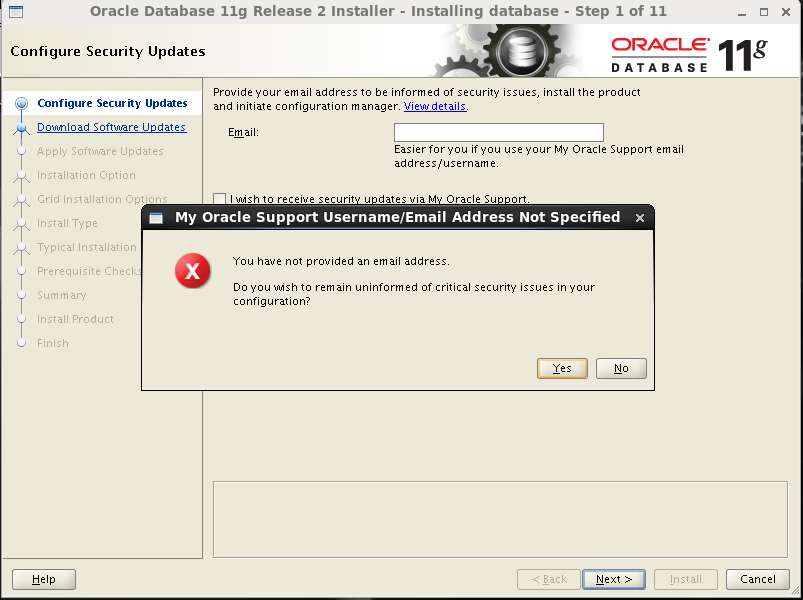Maximize the installer window
Image resolution: width=803 pixels, height=600 pixels.
[764, 12]
